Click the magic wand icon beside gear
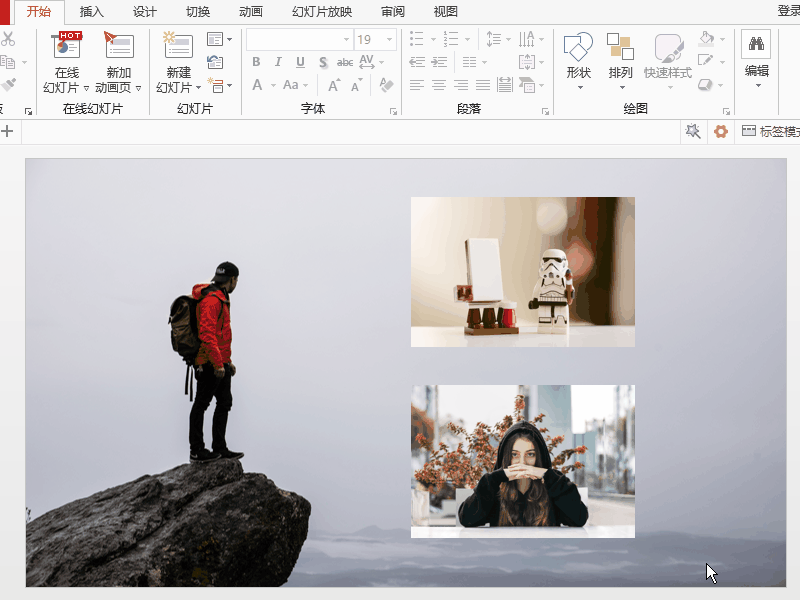Screen dimensions: 800x600 693,132
